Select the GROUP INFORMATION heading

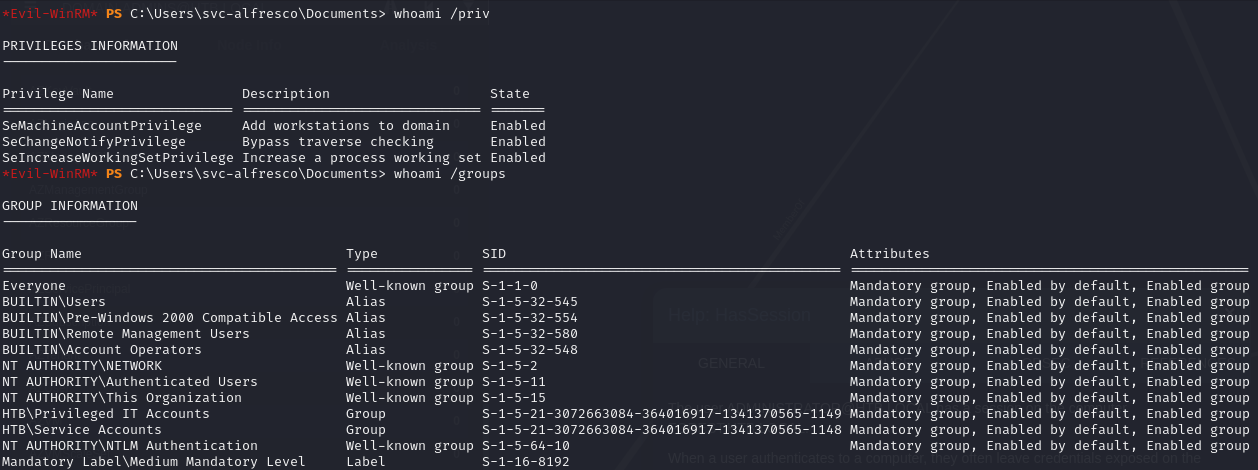(70, 206)
